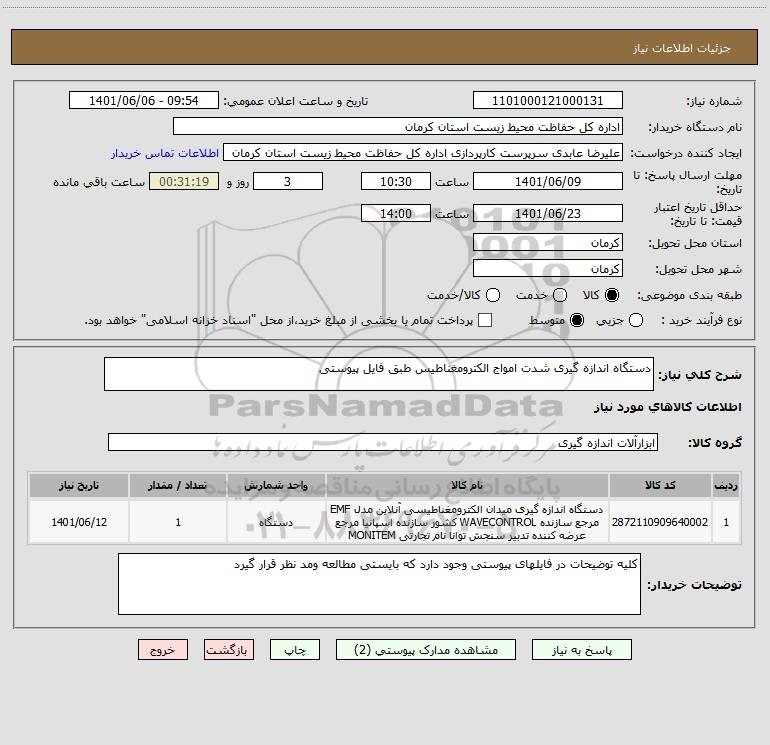Click the request creator field علیرضا عابدی
The height and width of the screenshot is (745, 770).
coord(423,153)
